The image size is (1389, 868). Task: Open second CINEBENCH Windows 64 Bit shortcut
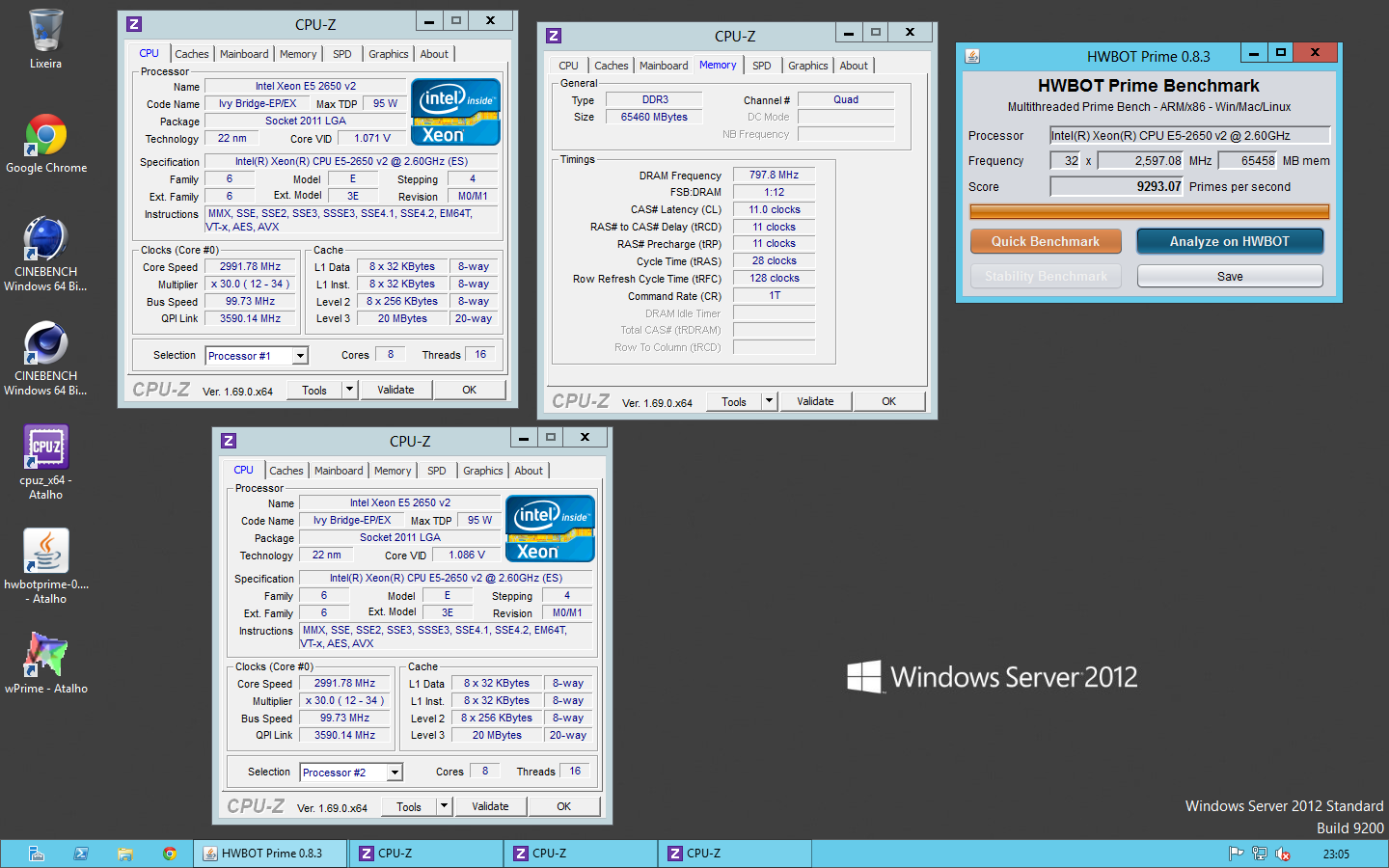45,358
